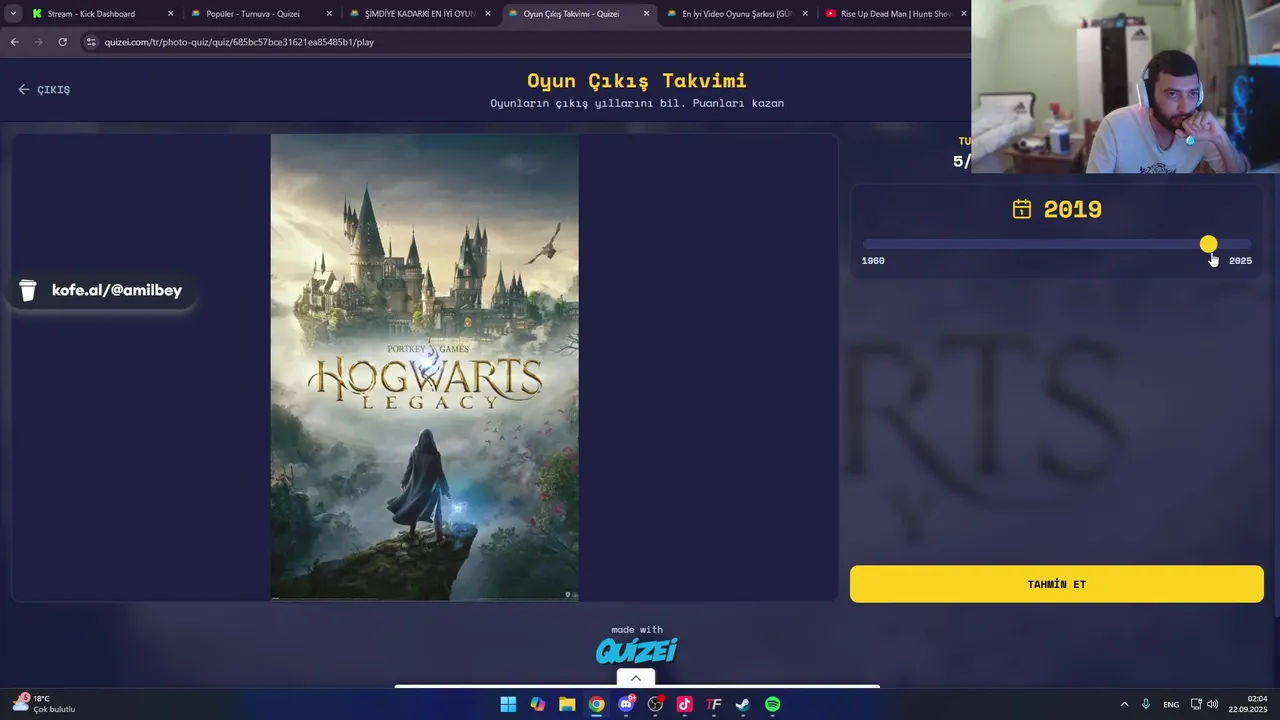
Task: Click the network tray icon
Action: [1196, 704]
